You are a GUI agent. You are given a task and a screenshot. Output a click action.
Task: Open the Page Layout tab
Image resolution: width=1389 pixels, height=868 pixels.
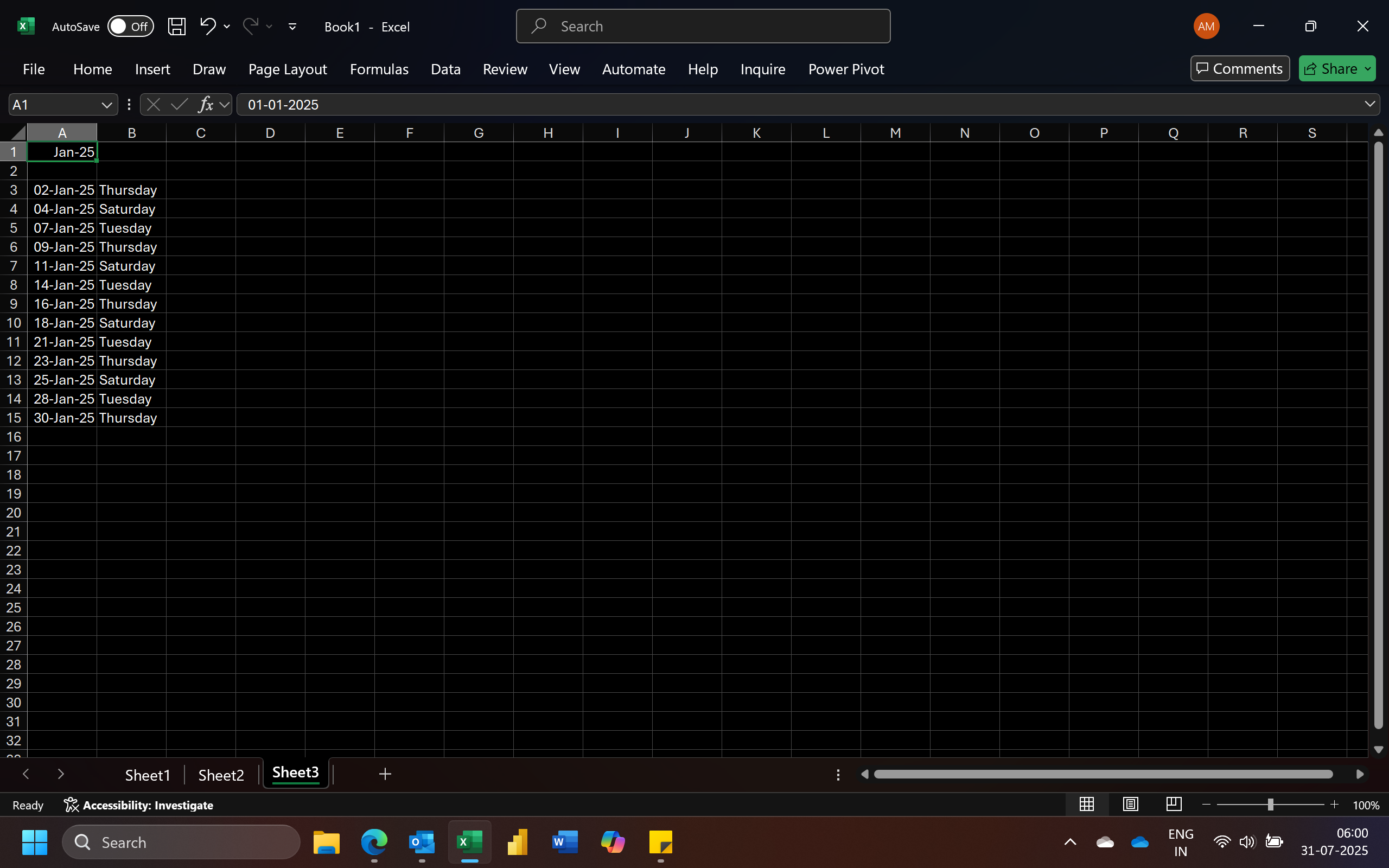[x=288, y=69]
